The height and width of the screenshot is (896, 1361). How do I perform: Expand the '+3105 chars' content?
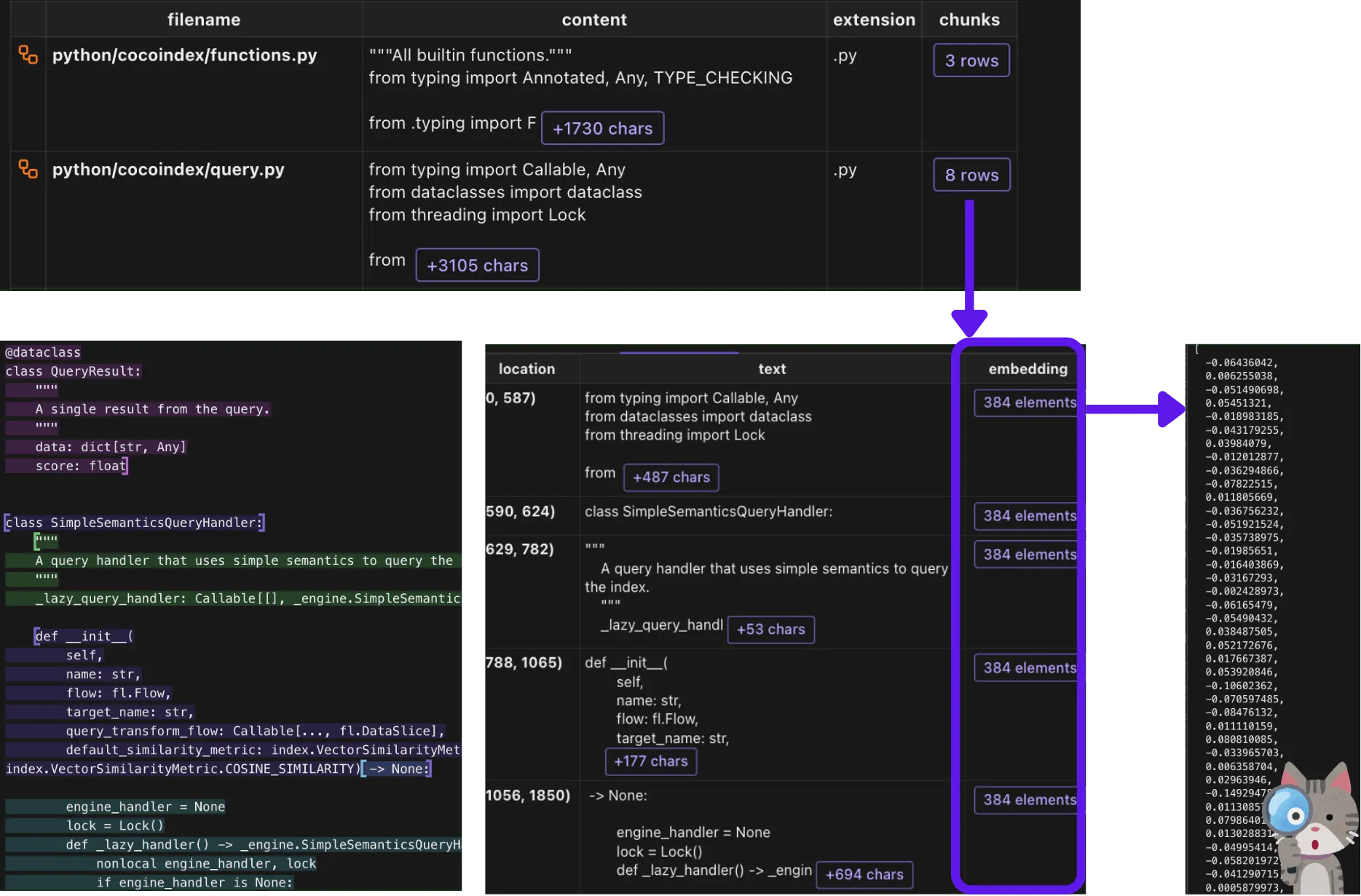pyautogui.click(x=477, y=265)
